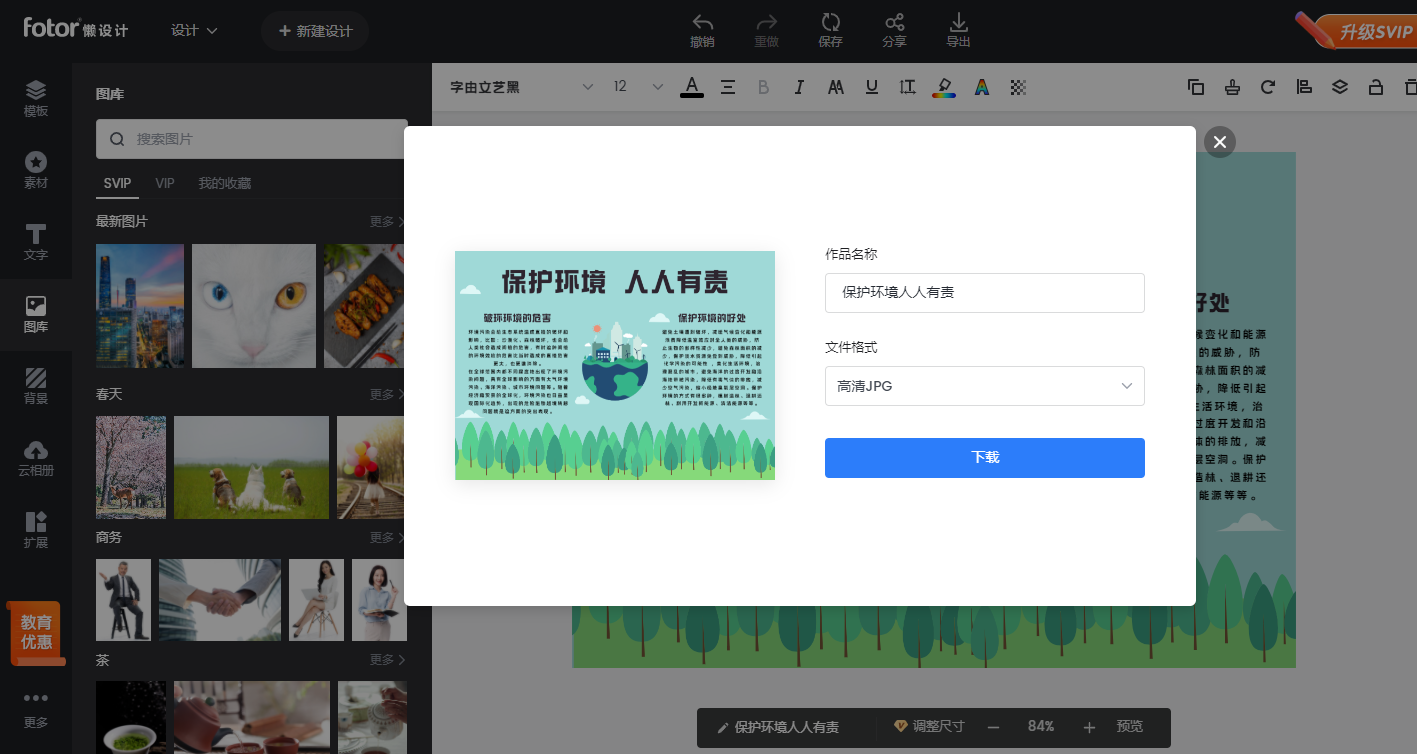
Task: Click the 重做 redo icon
Action: 767,30
